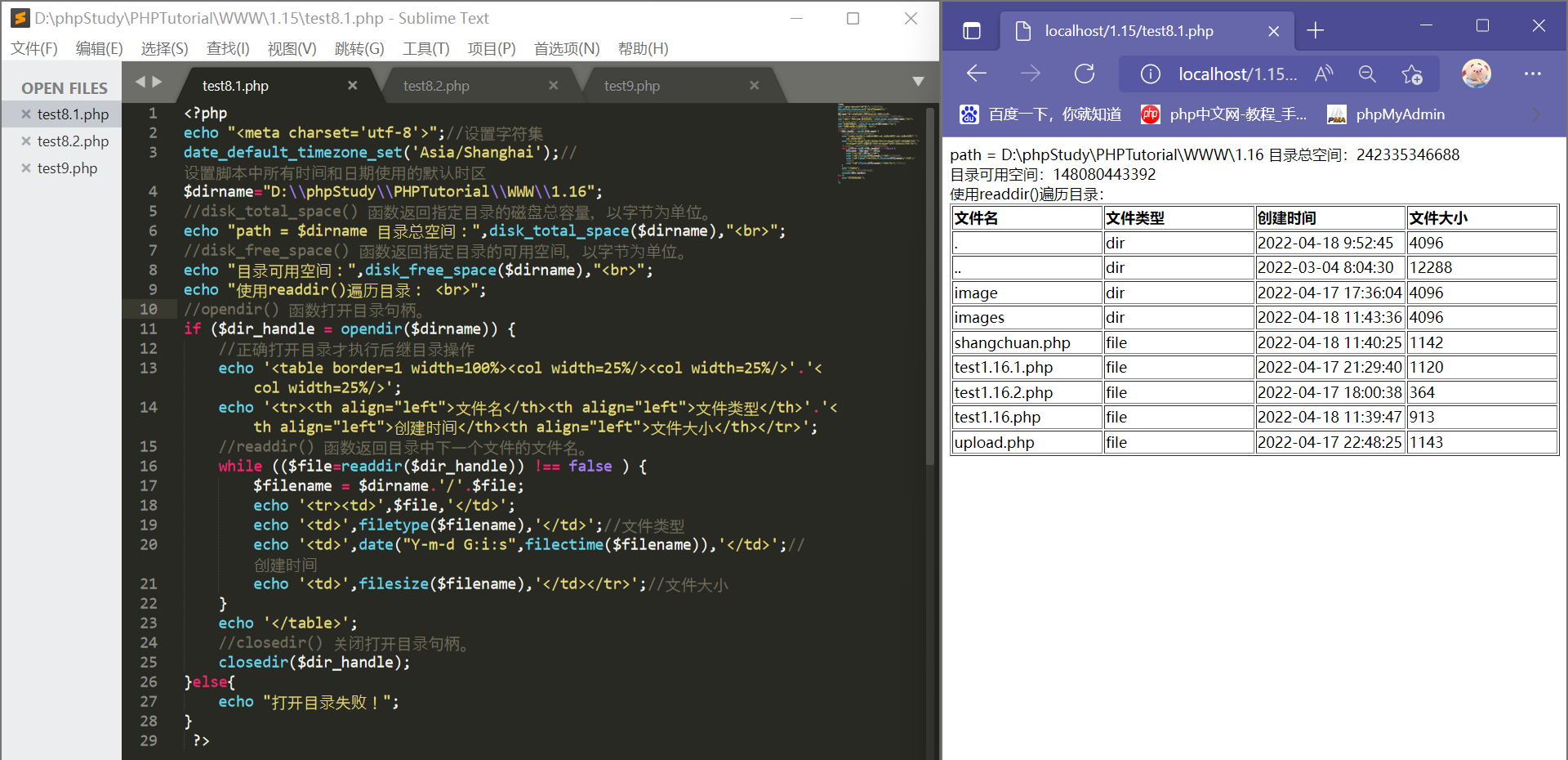Screen dimensions: 1568x760
Task: Close the test9.php editor tab
Action: (754, 85)
